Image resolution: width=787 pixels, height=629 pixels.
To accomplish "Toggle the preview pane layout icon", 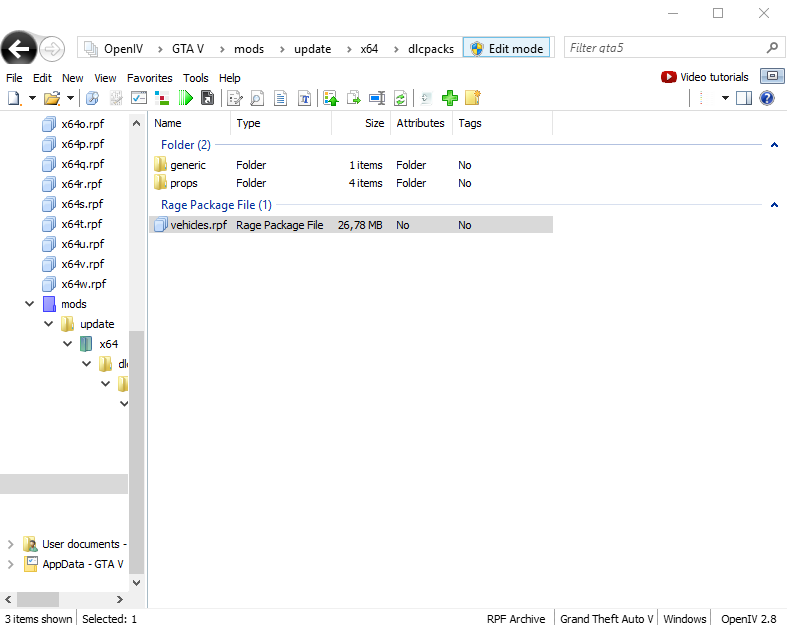I will coord(744,98).
